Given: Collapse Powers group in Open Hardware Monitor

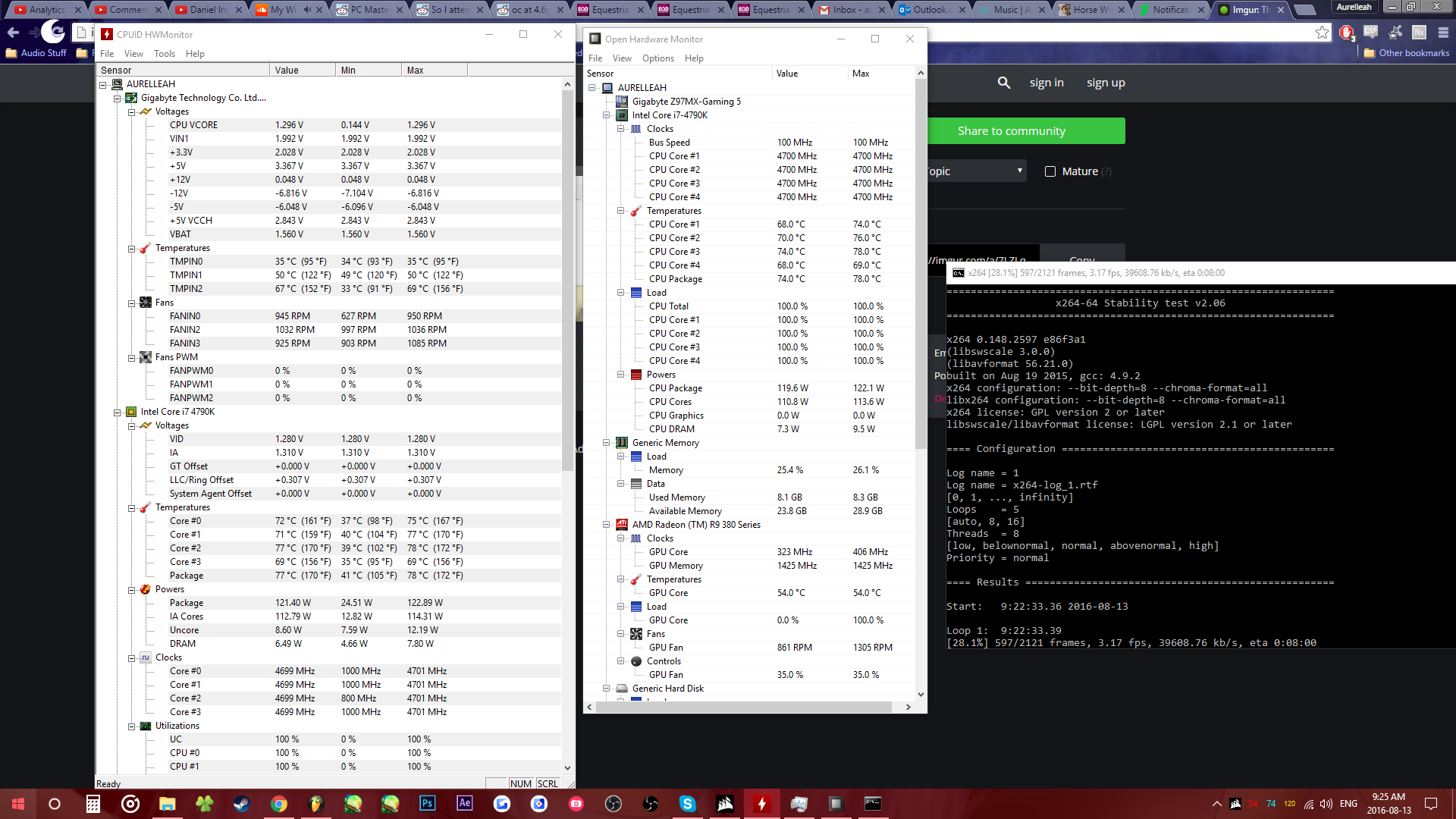Looking at the screenshot, I should [620, 375].
